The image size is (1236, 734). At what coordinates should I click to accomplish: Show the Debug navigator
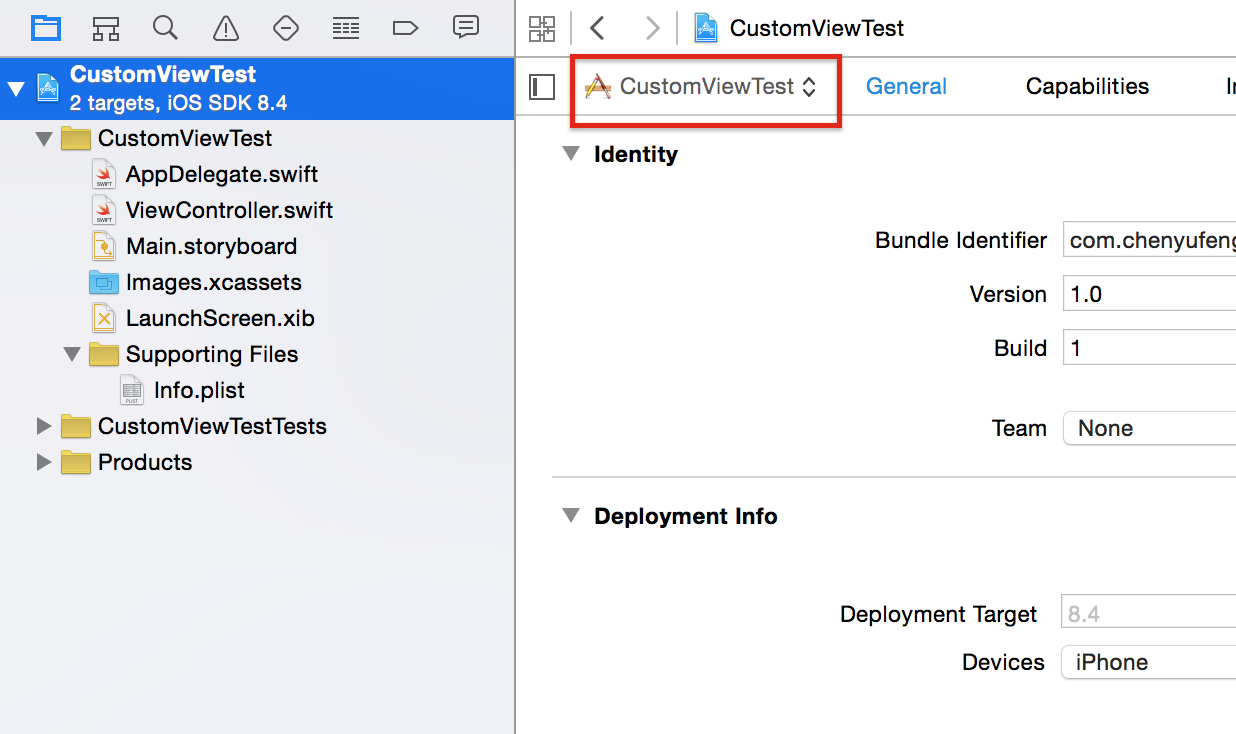coord(346,27)
